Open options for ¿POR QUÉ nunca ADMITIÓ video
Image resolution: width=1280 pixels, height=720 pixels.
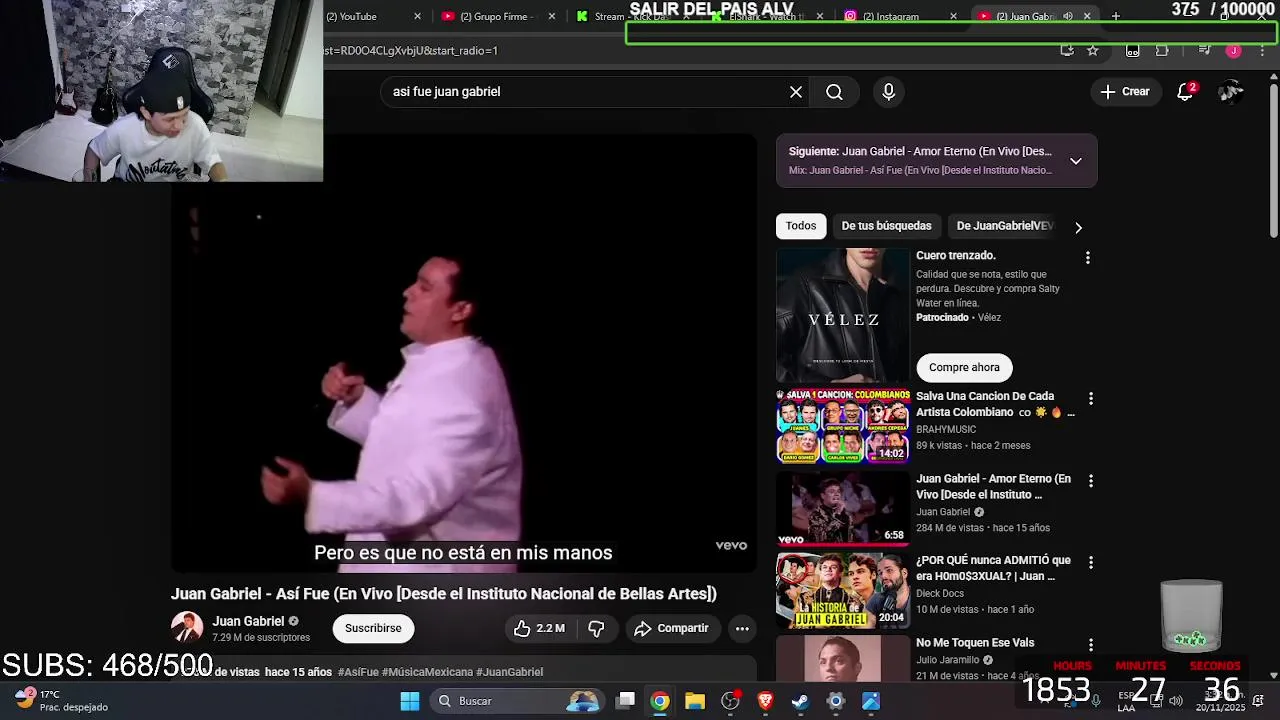coord(1091,563)
